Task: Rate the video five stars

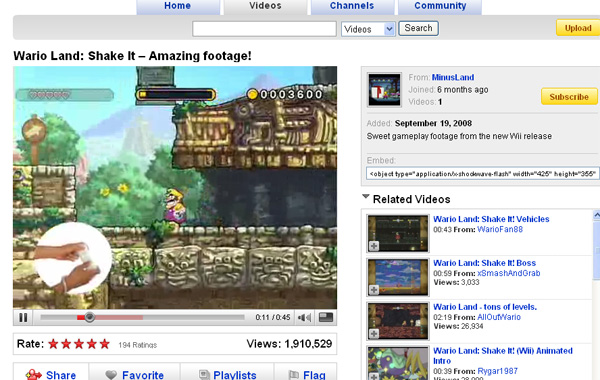Action: [x=104, y=344]
